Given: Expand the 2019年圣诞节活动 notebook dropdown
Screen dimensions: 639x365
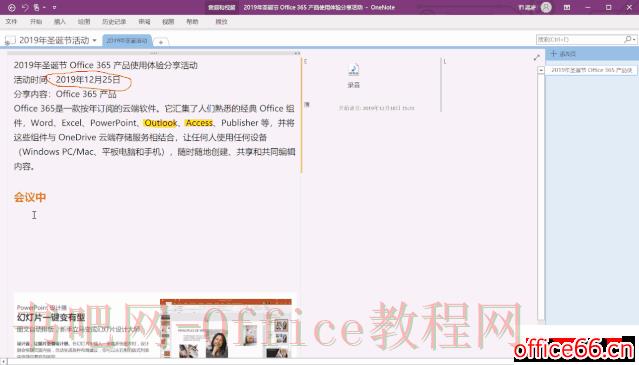Looking at the screenshot, I should click(x=95, y=40).
